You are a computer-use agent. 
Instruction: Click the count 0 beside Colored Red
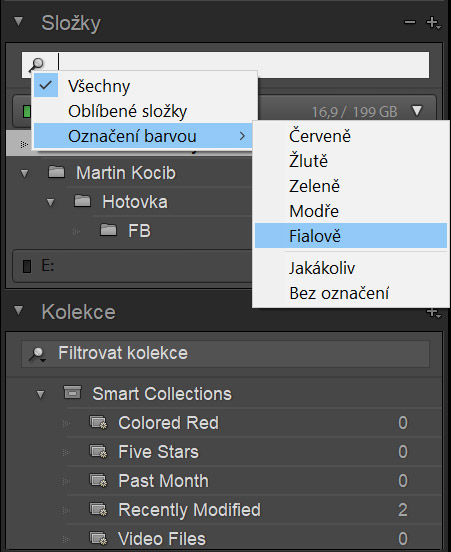403,423
